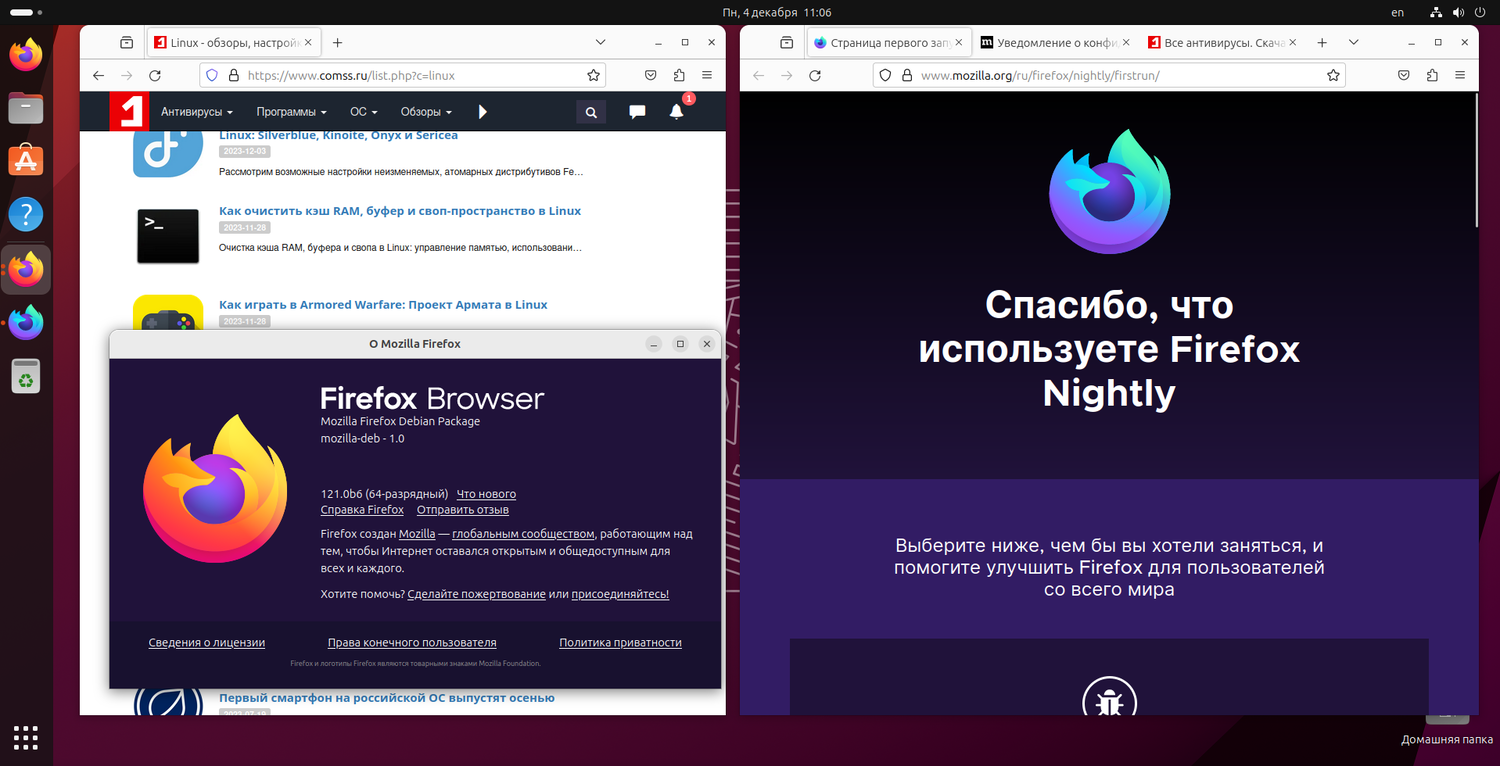Save mozilla.org page to Pocket in Nightly

point(1404,75)
